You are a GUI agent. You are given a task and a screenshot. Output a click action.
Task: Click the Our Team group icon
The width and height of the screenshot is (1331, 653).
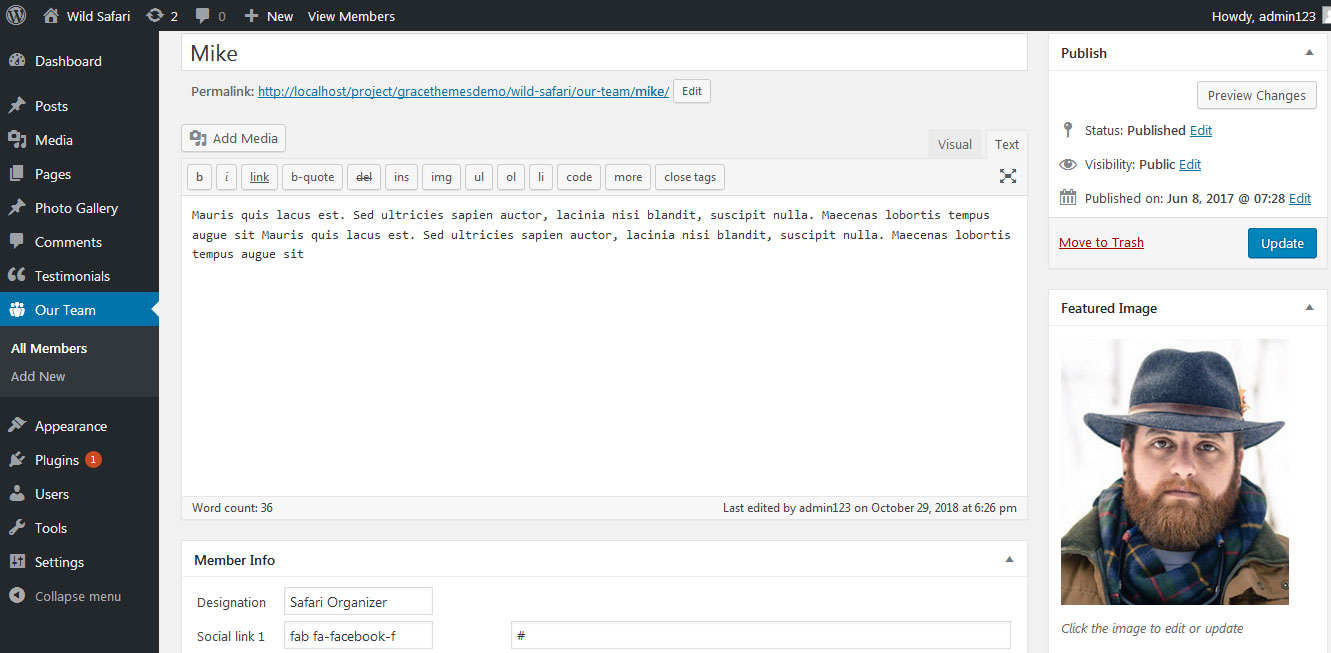17,310
